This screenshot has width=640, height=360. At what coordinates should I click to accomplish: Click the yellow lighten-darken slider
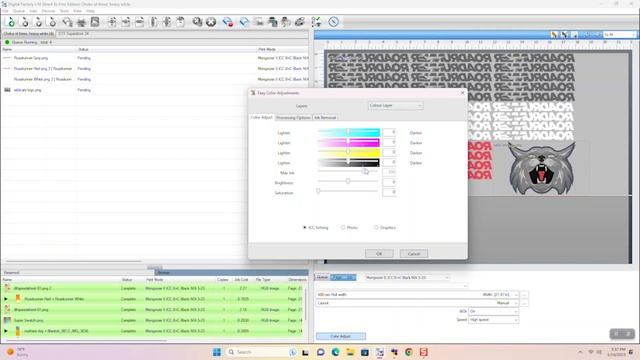click(x=349, y=152)
